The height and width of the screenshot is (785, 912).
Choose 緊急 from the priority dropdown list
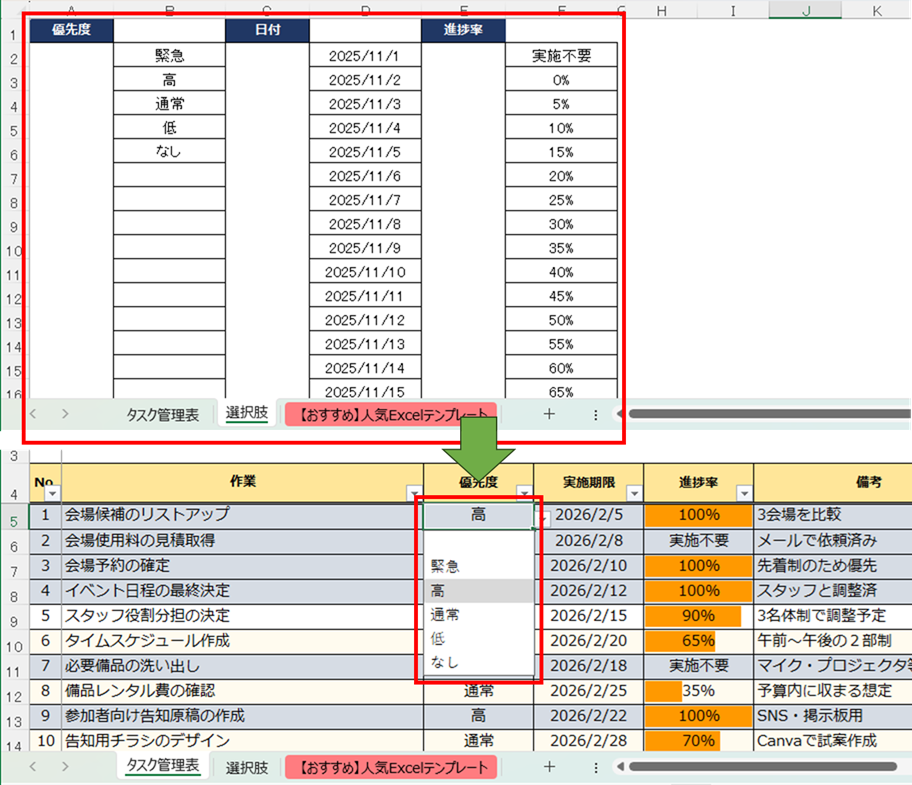[x=446, y=566]
